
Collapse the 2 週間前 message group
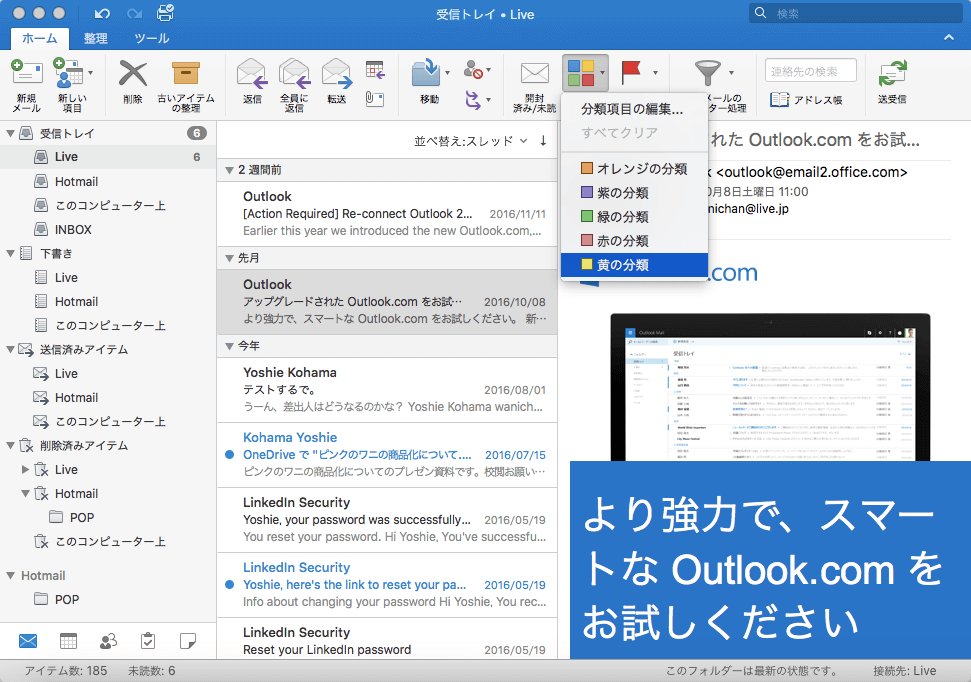[229, 170]
